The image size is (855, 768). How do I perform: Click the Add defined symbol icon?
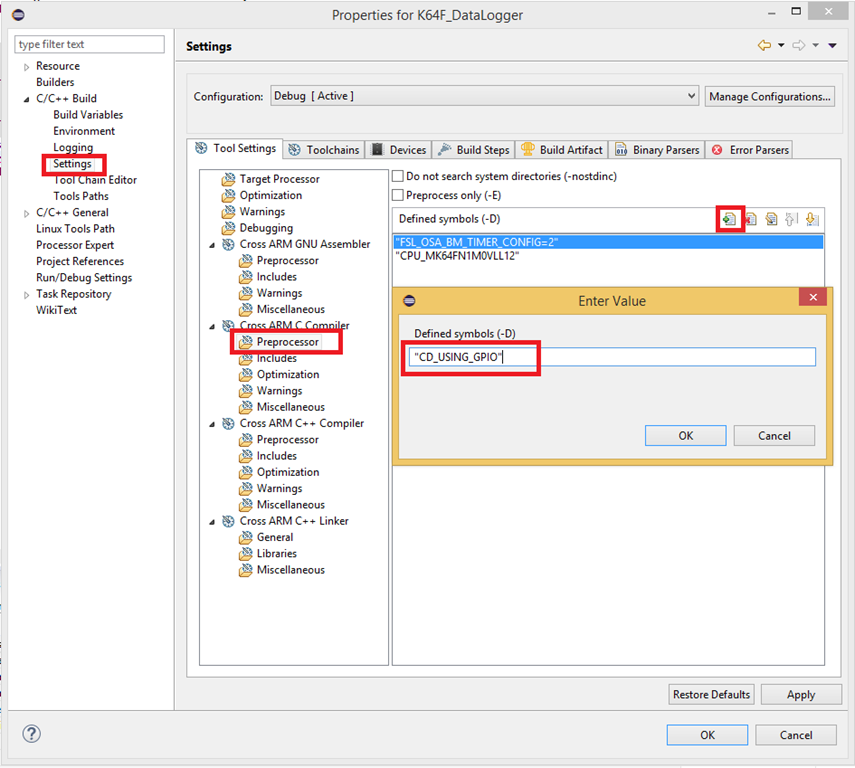click(x=729, y=219)
